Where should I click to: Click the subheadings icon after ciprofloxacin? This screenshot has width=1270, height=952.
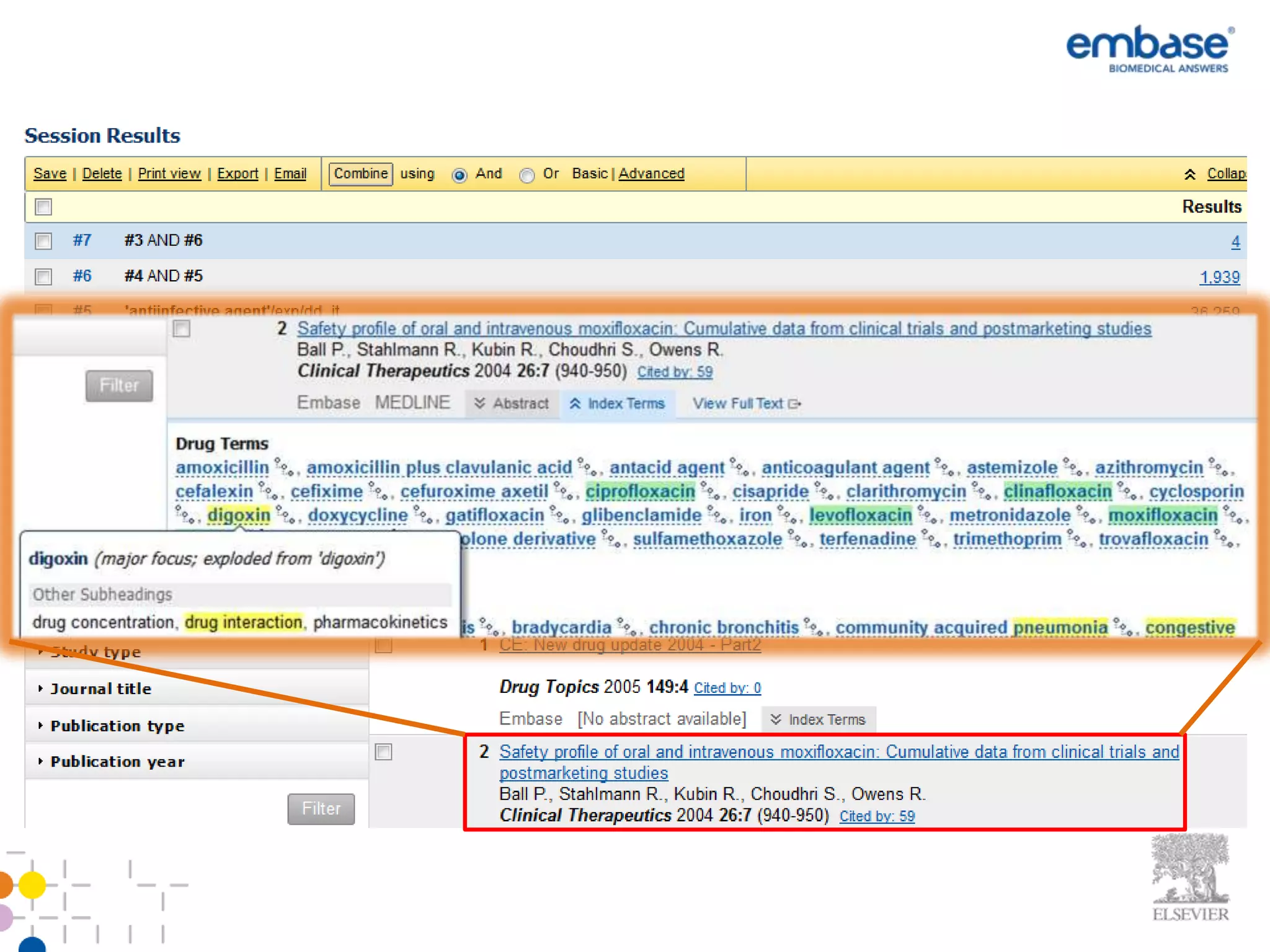[710, 491]
